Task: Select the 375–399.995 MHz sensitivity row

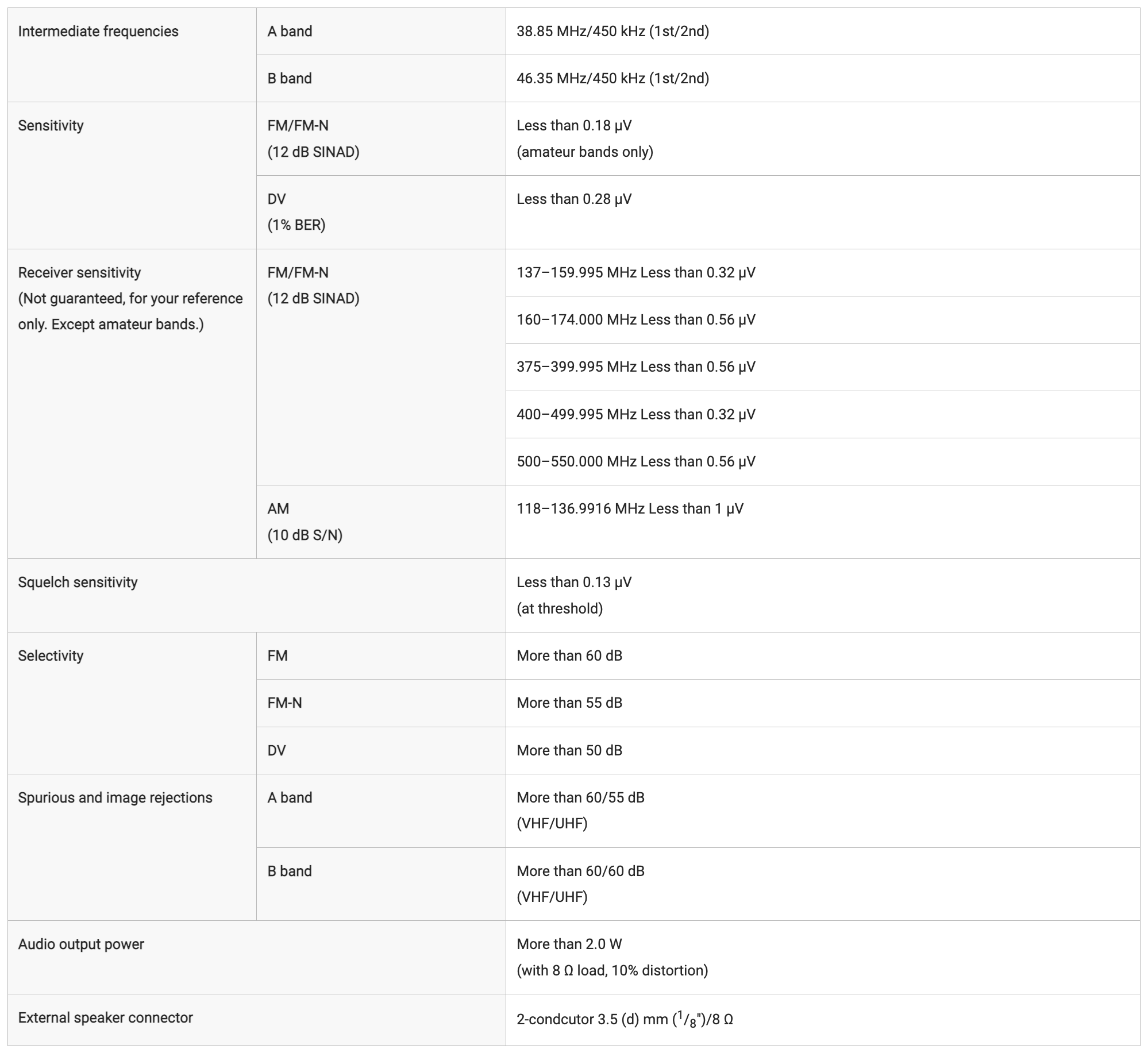Action: (x=823, y=367)
